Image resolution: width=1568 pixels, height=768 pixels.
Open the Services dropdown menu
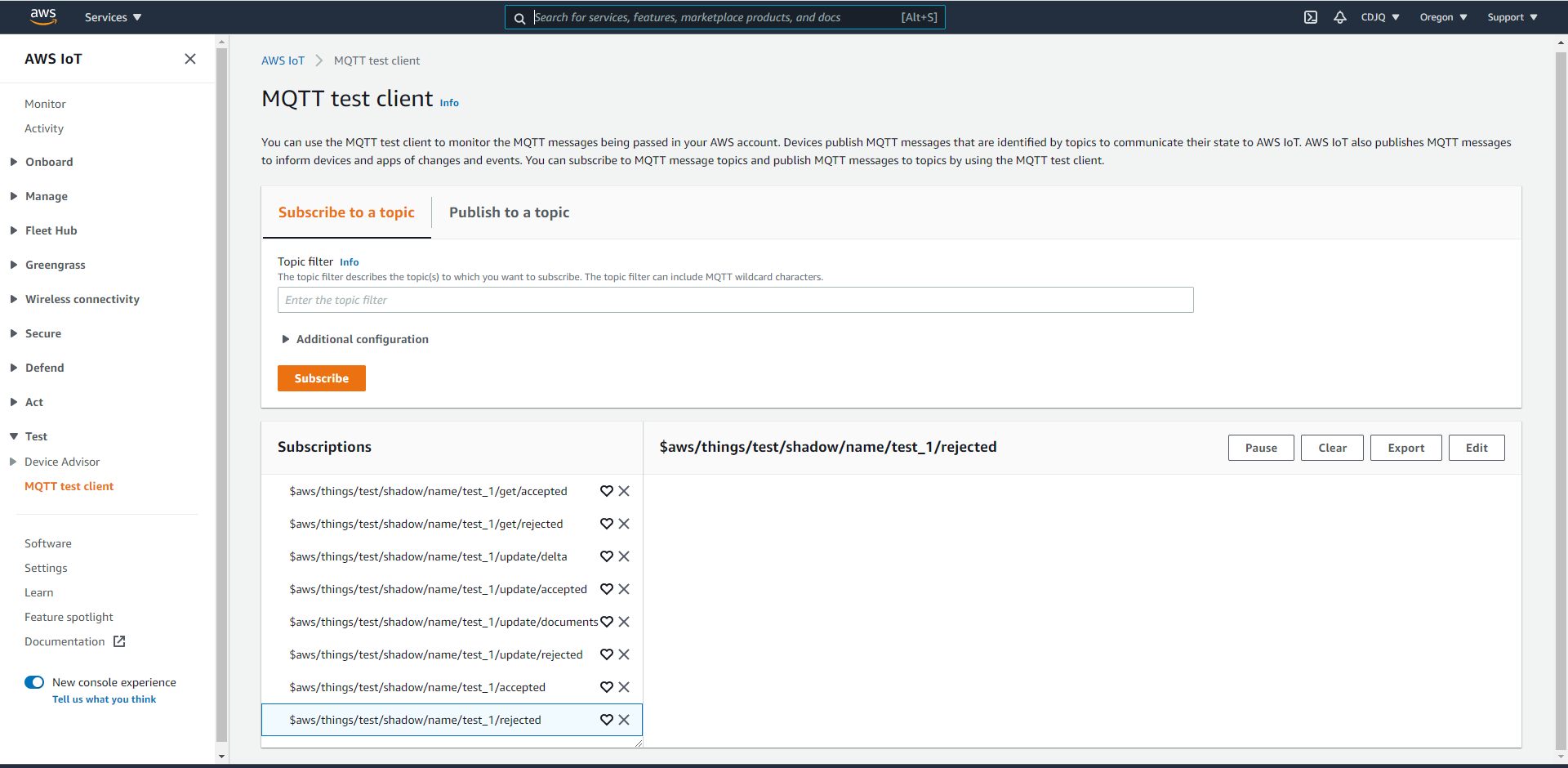coord(113,17)
